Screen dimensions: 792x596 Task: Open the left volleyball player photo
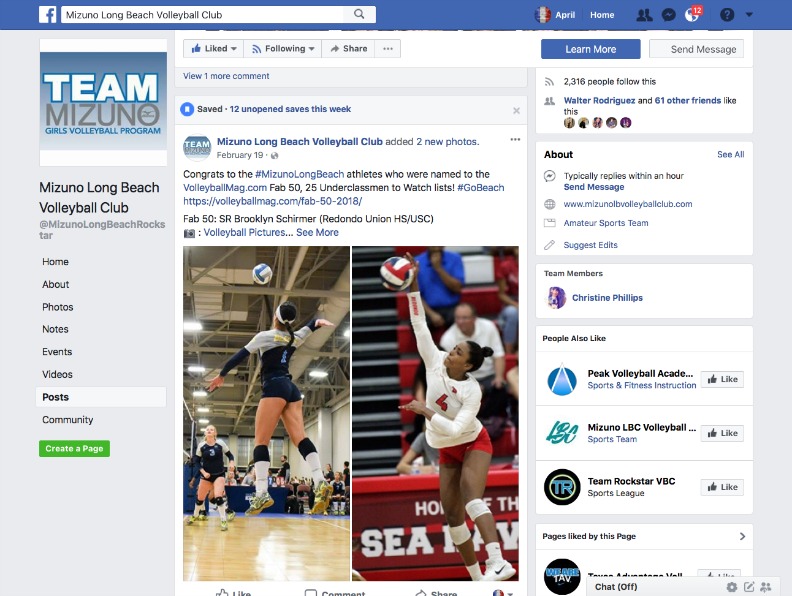click(x=266, y=413)
